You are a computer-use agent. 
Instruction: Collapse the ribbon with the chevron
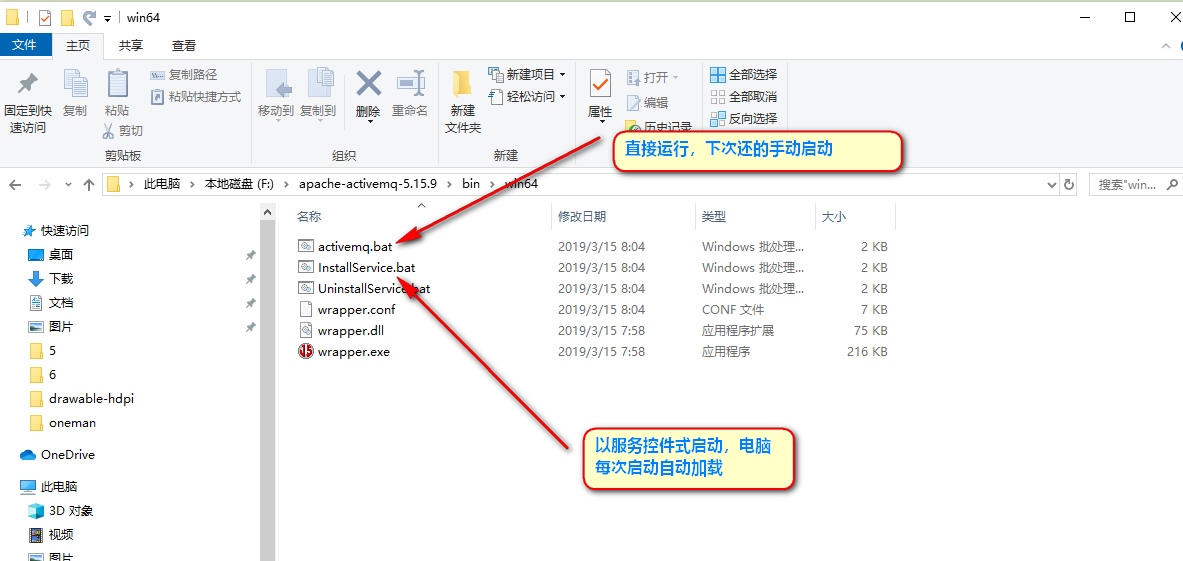1166,46
